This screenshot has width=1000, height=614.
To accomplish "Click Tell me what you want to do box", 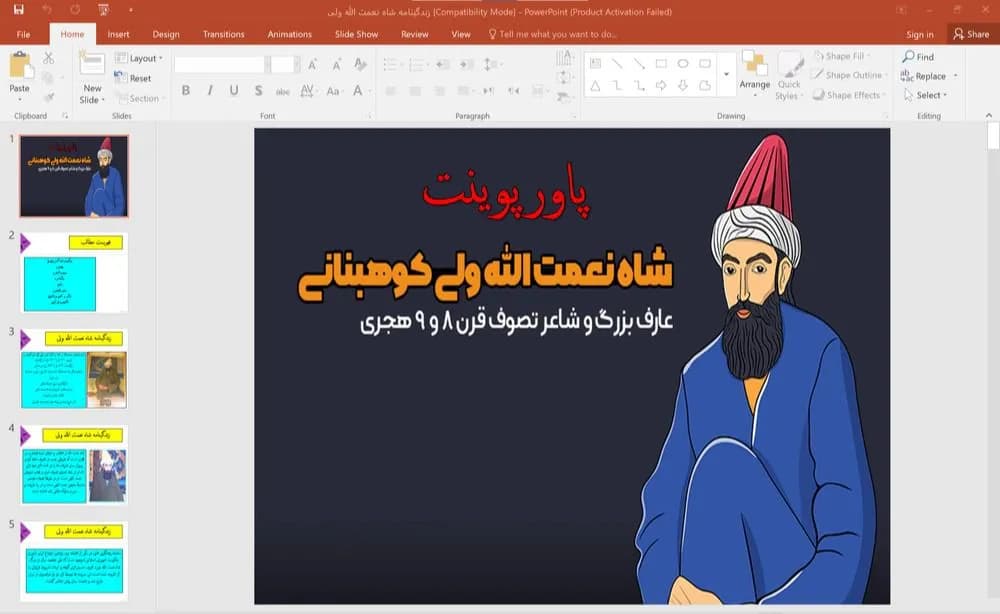I will (552, 34).
